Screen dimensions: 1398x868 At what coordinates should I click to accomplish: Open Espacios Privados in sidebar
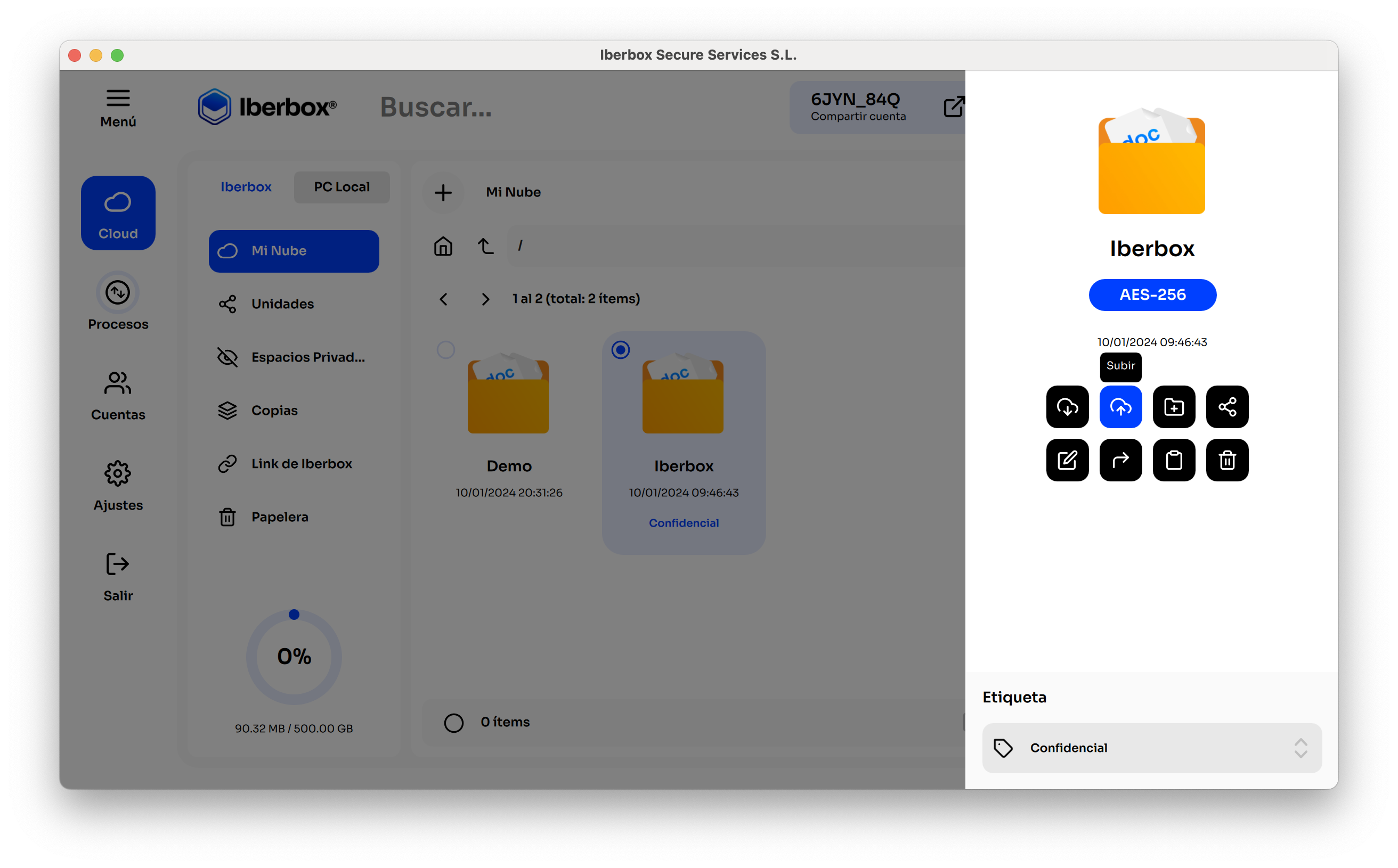[x=294, y=358]
